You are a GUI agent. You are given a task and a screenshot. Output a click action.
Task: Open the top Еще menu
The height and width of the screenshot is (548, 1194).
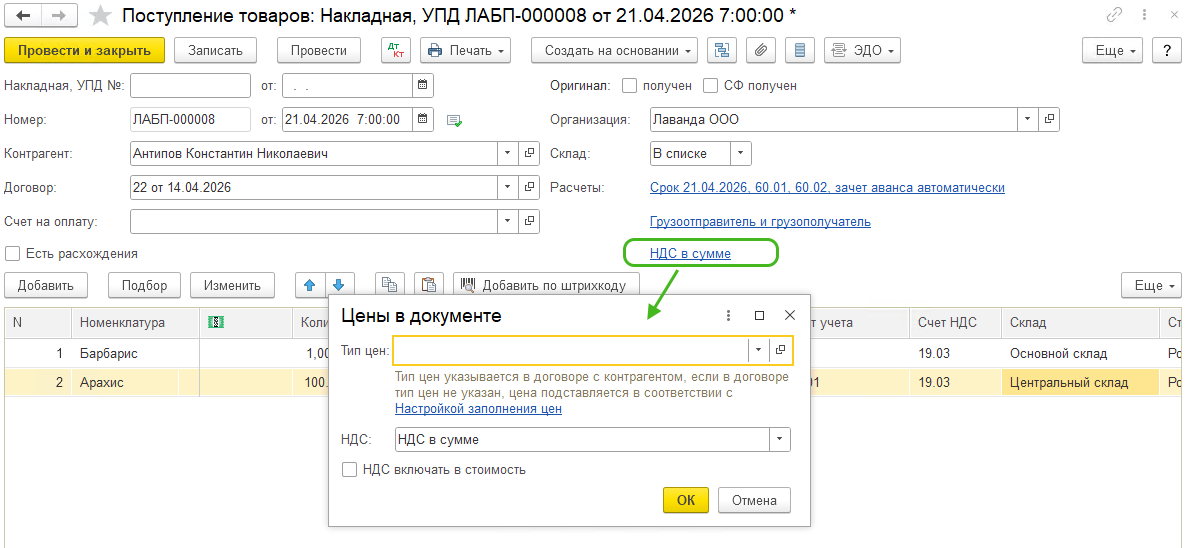[1113, 50]
